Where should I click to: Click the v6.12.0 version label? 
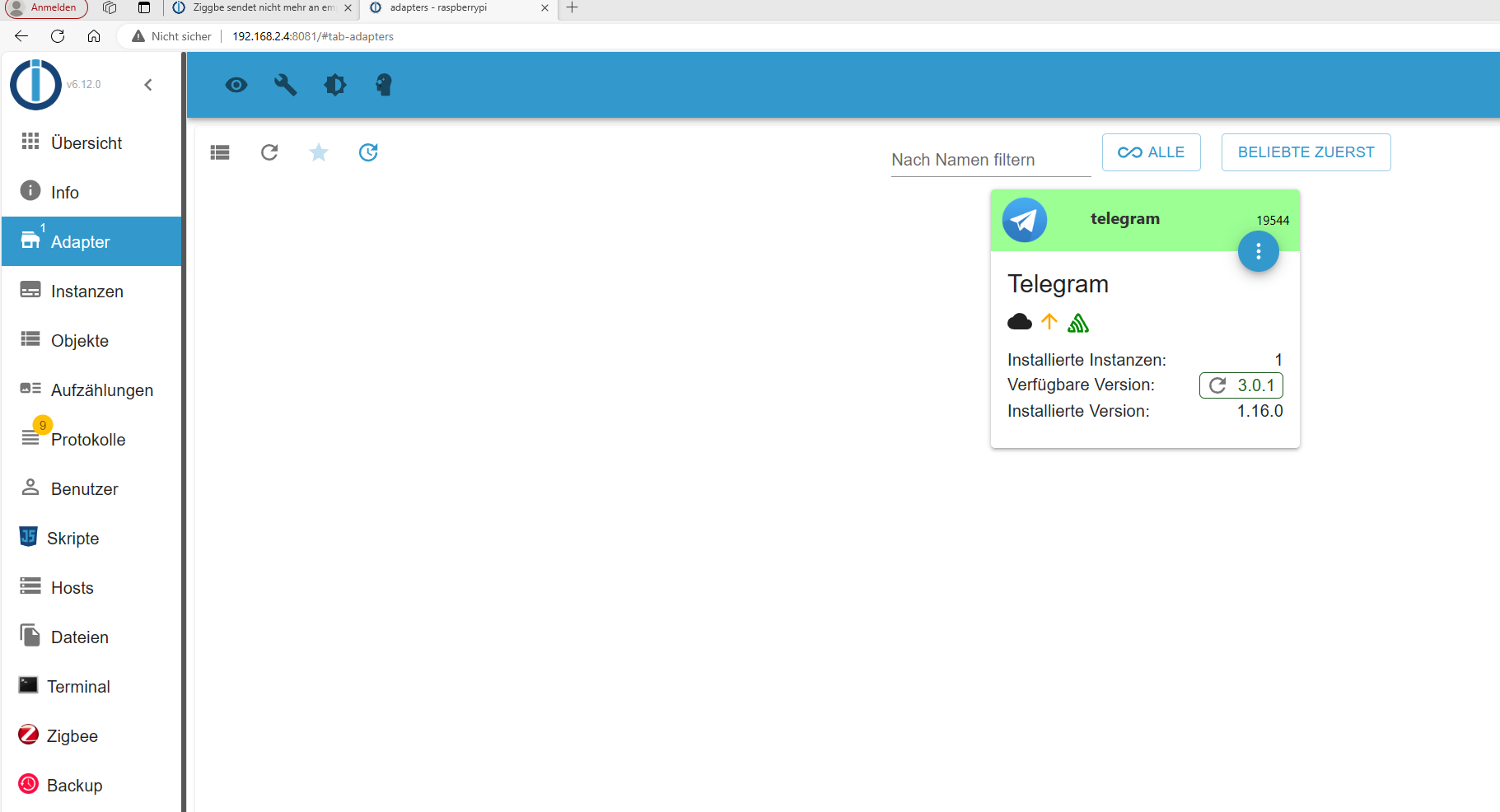click(x=84, y=84)
